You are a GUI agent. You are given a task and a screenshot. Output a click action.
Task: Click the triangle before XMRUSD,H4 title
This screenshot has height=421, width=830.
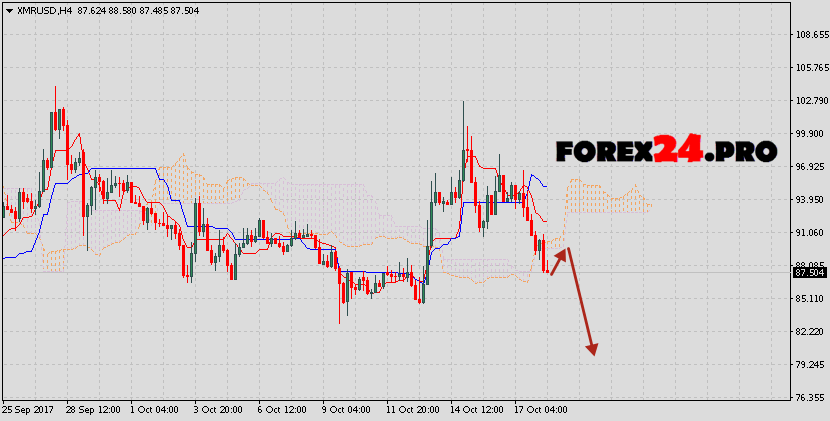tap(7, 8)
